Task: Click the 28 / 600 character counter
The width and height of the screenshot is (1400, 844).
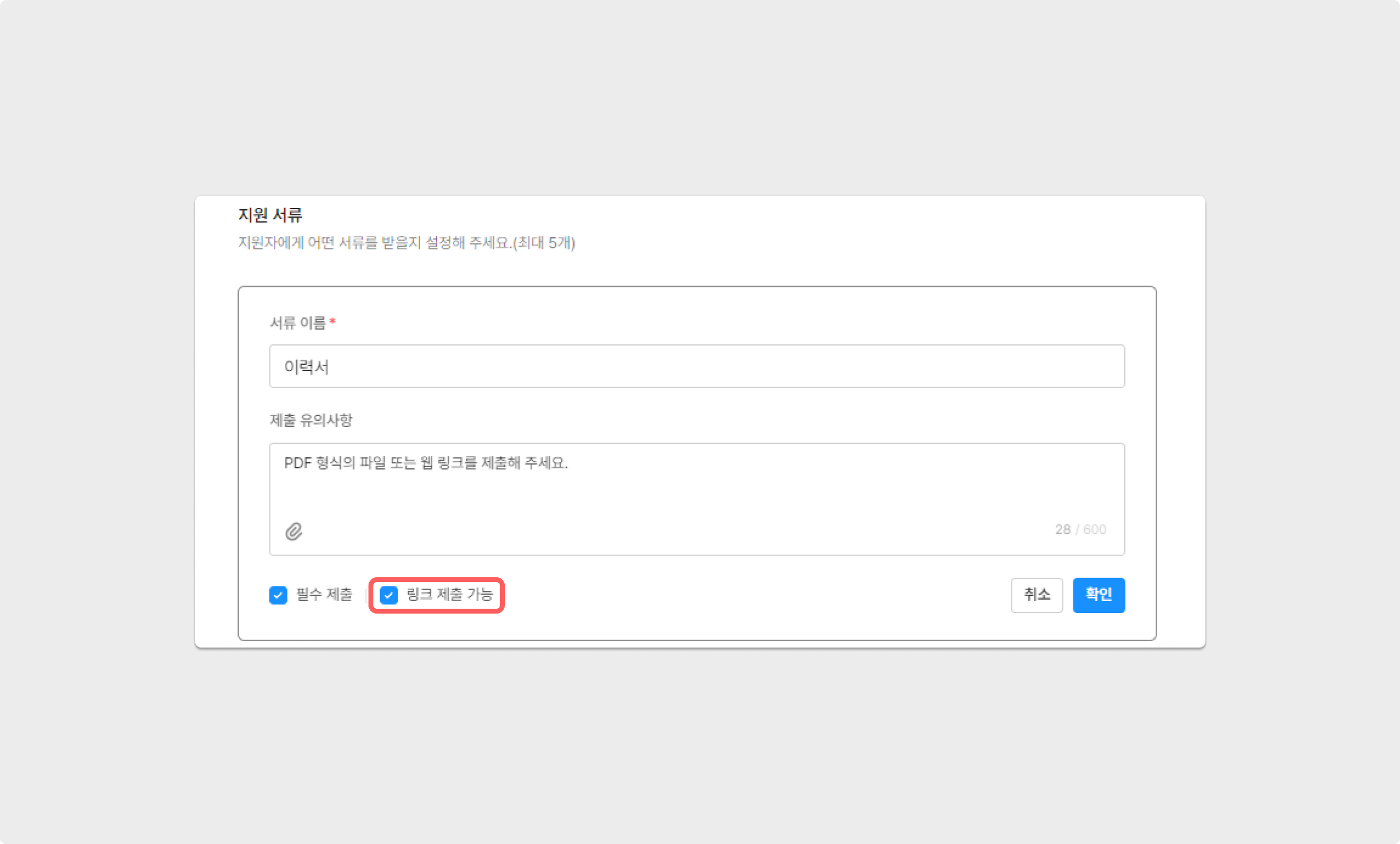Action: (1080, 529)
